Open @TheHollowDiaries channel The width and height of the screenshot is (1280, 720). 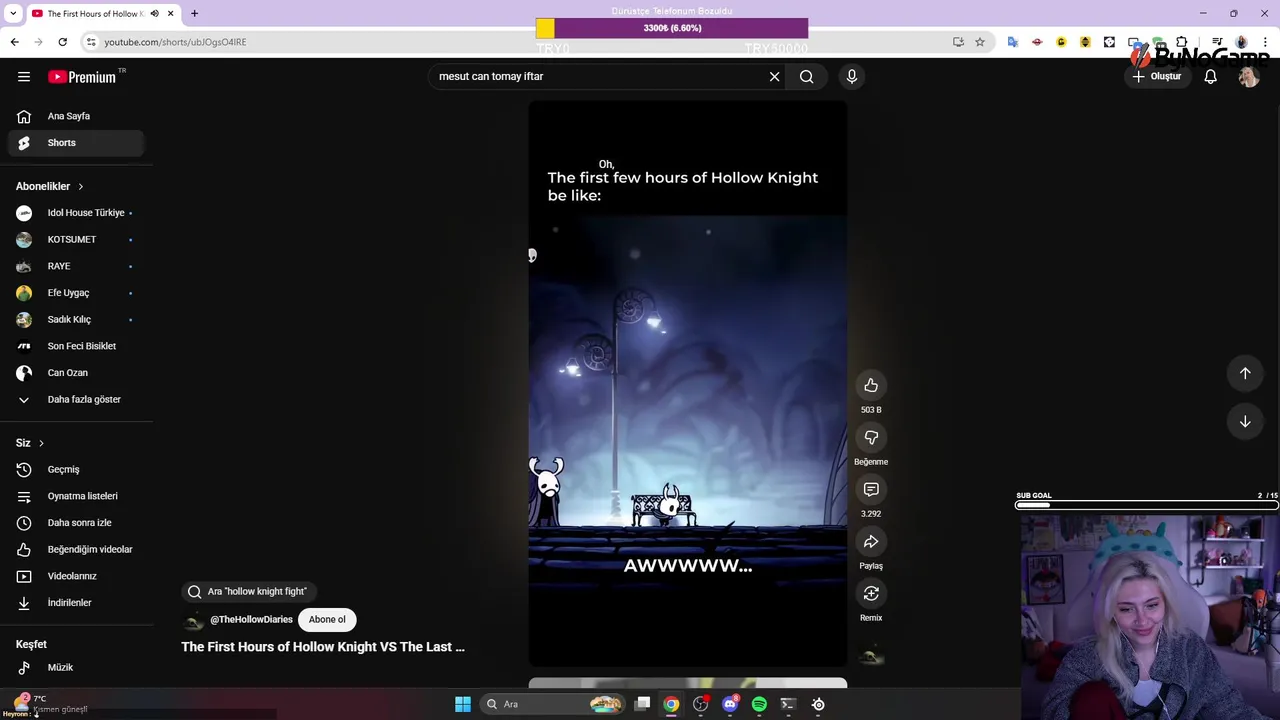tap(251, 620)
